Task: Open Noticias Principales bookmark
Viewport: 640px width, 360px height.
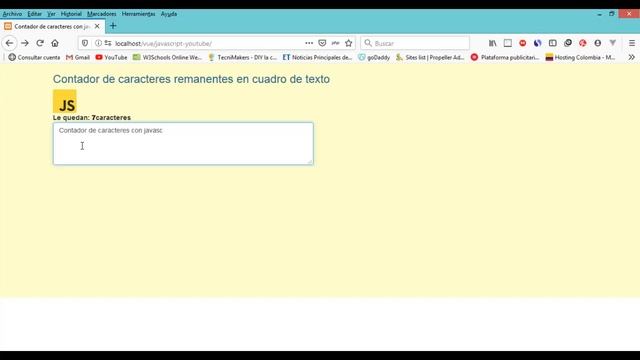Action: click(x=317, y=57)
